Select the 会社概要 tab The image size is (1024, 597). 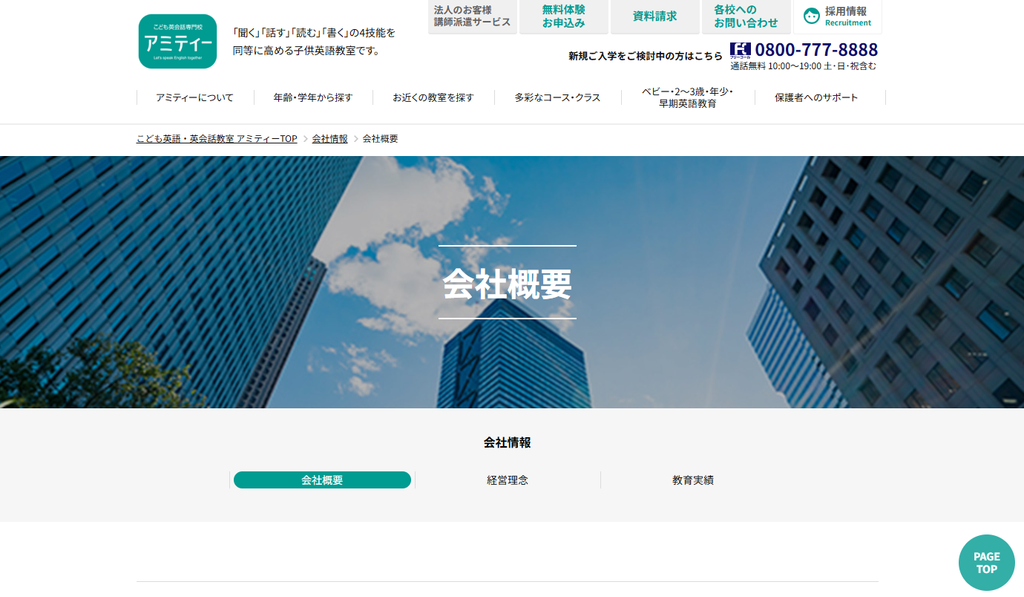tap(322, 480)
